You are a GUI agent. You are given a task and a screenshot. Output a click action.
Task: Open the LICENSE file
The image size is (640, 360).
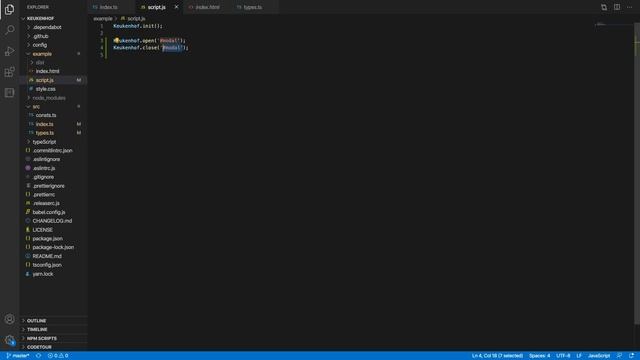pyautogui.click(x=42, y=230)
